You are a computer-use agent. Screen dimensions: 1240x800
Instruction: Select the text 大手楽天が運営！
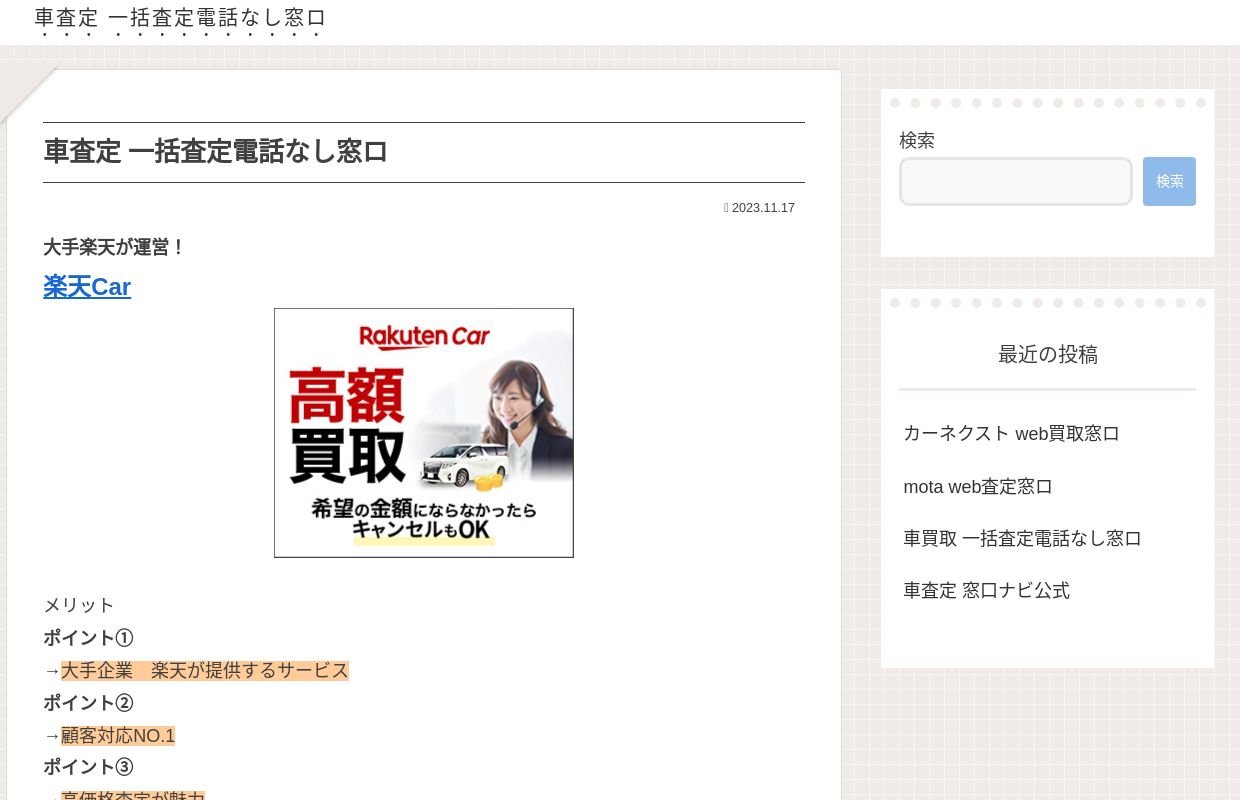(115, 247)
